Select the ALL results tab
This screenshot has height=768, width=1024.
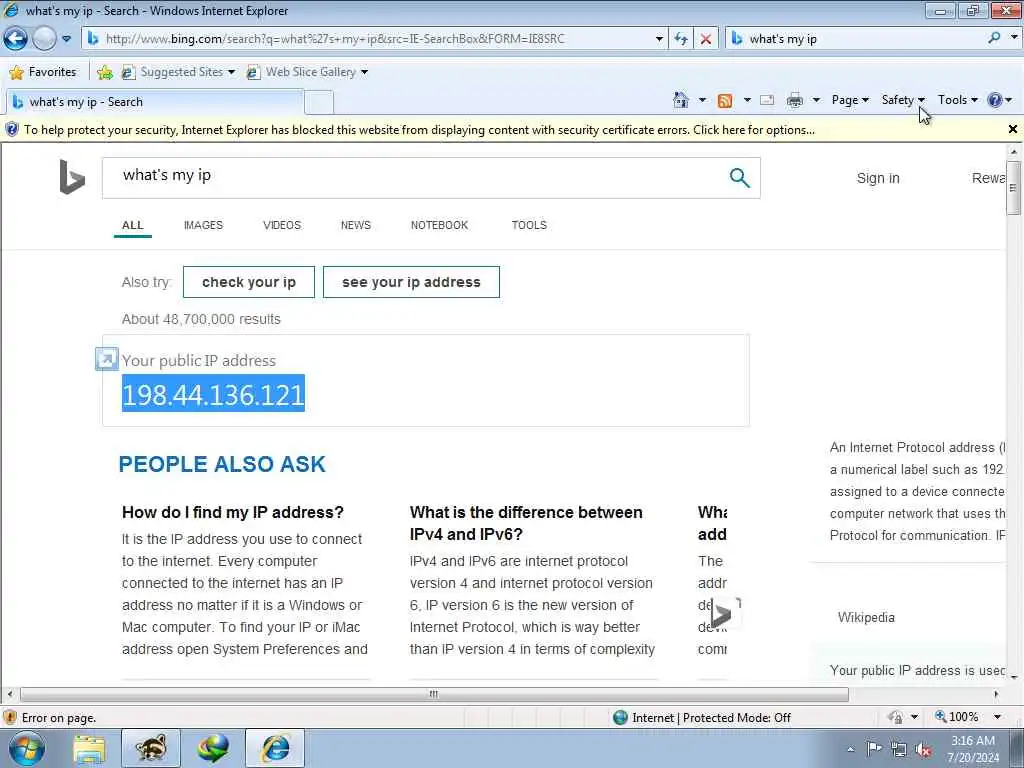pos(133,225)
